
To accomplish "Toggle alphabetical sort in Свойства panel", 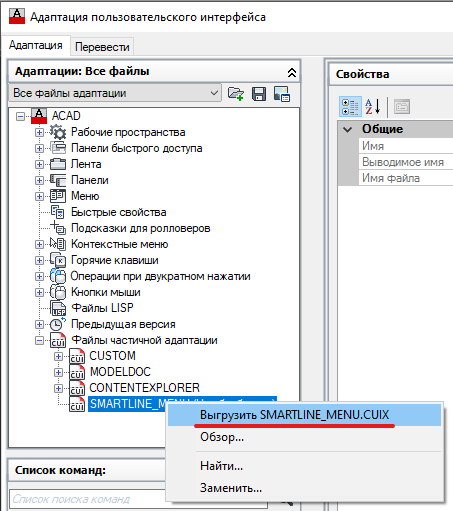I will (x=372, y=107).
